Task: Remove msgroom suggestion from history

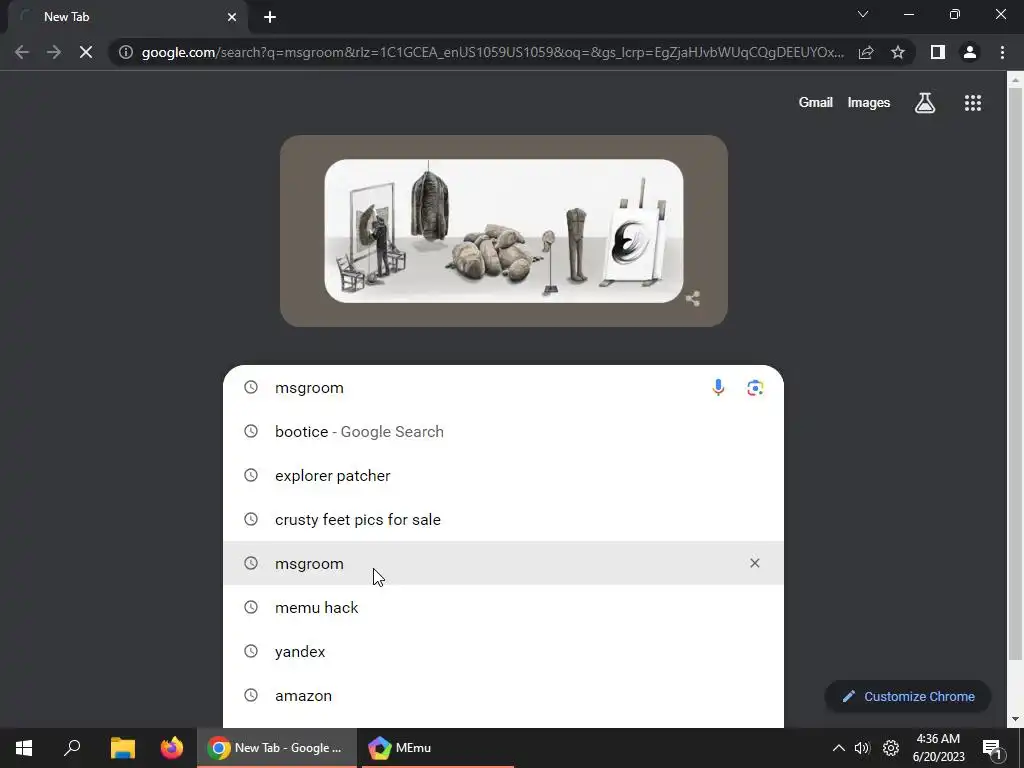Action: coord(754,563)
